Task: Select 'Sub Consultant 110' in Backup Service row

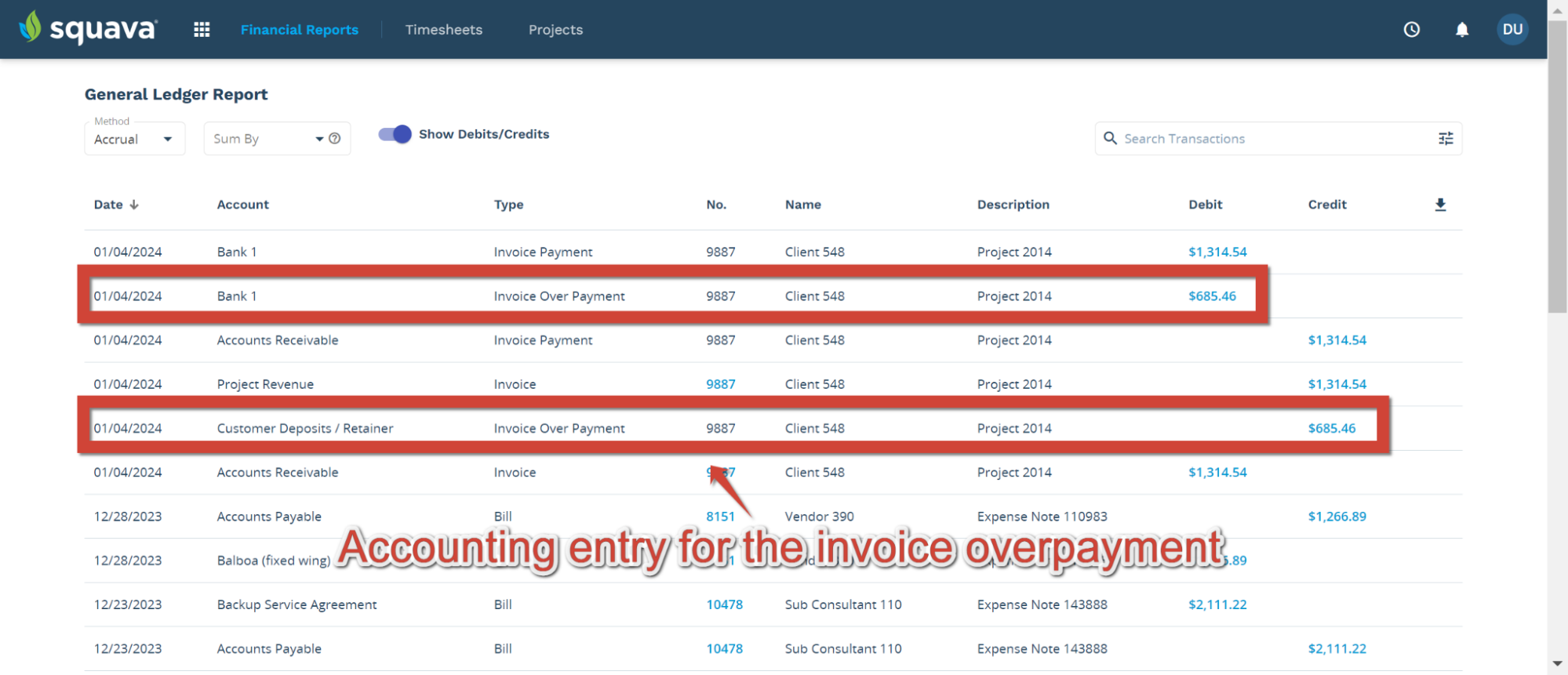Action: 843,604
